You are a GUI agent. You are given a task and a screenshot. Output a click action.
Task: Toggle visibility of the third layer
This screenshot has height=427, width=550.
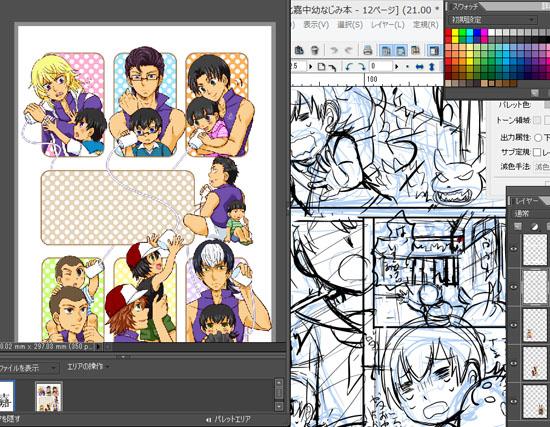[513, 325]
